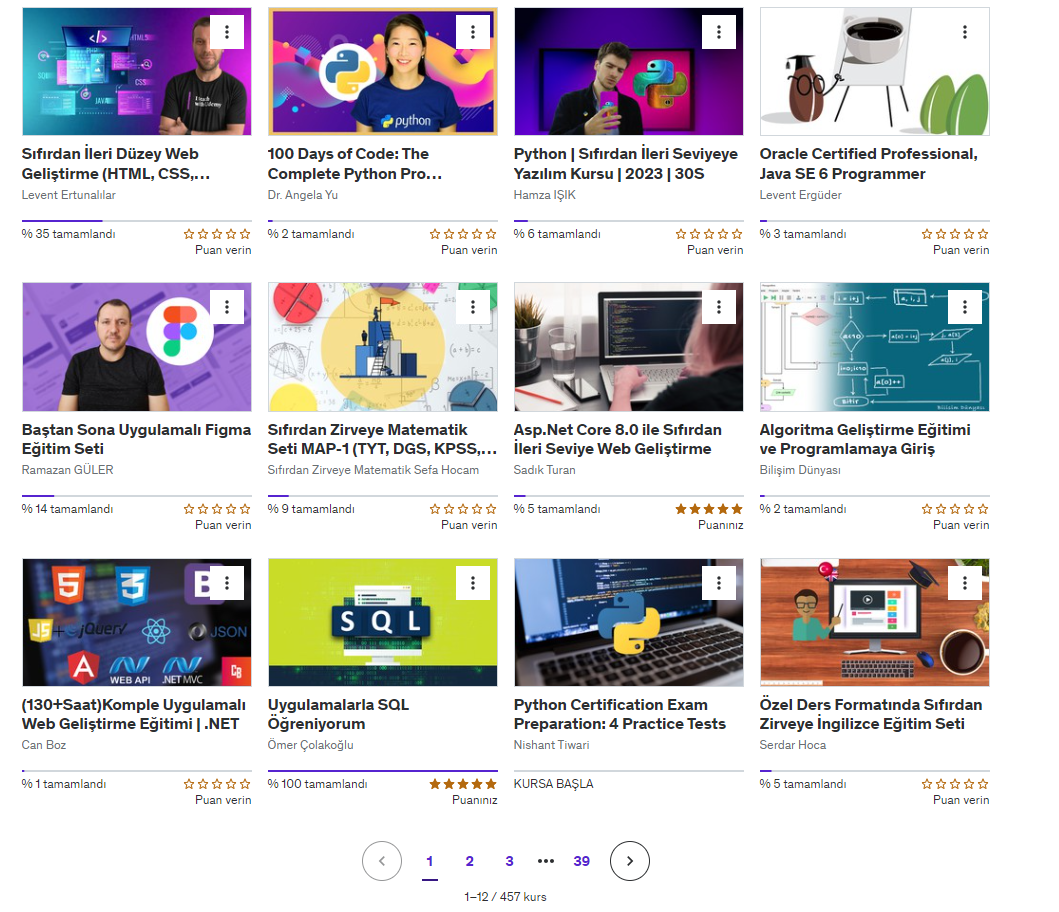Viewport: 1059px width, 912px height.
Task: Rate Figma Eğitim Seti course stars
Action: coord(217,509)
